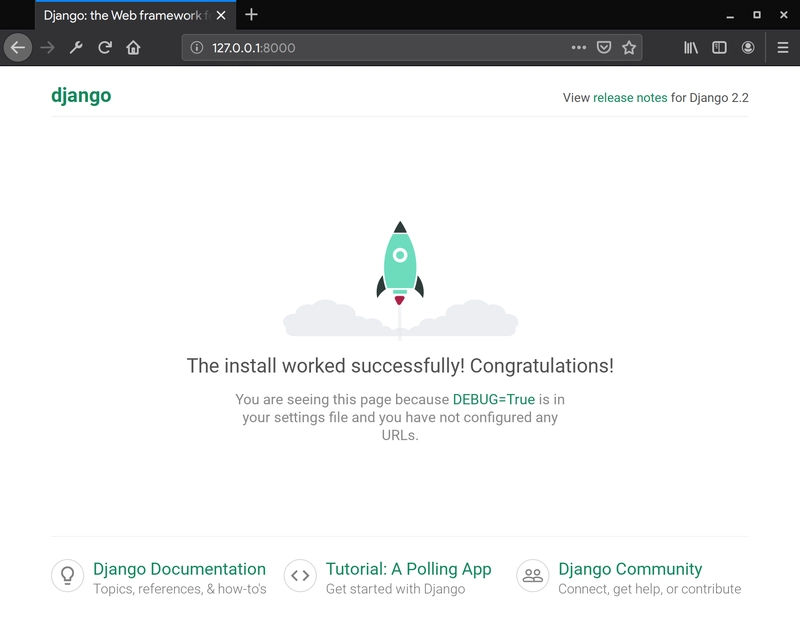Screen dimensions: 800x619
Task: Minimize the browser window
Action: tap(730, 15)
